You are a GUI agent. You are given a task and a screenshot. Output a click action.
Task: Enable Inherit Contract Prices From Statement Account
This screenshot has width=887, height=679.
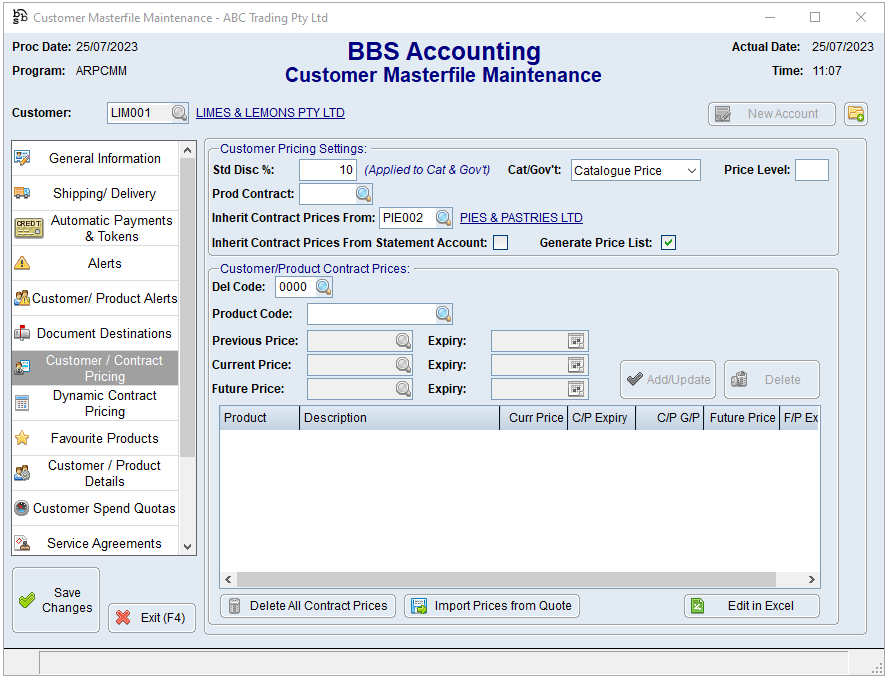[501, 242]
